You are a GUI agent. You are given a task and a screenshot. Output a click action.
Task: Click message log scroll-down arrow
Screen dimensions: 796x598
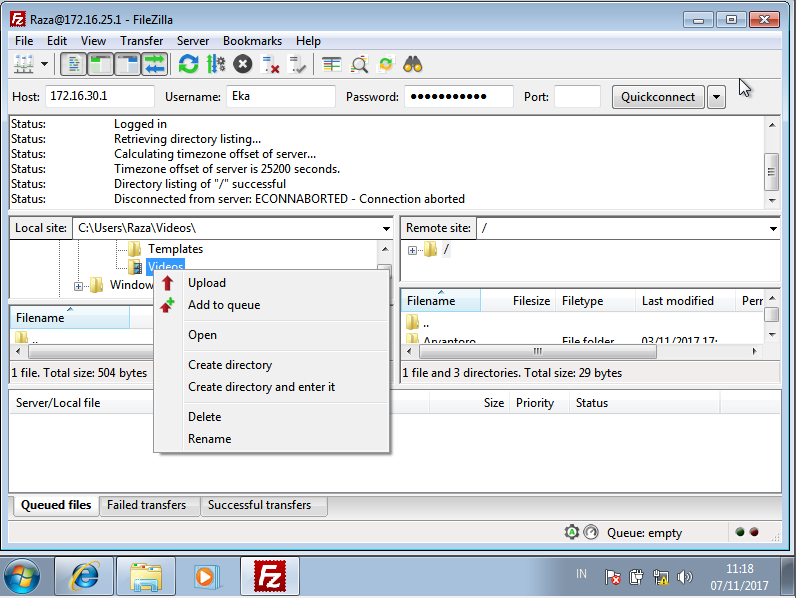point(772,201)
